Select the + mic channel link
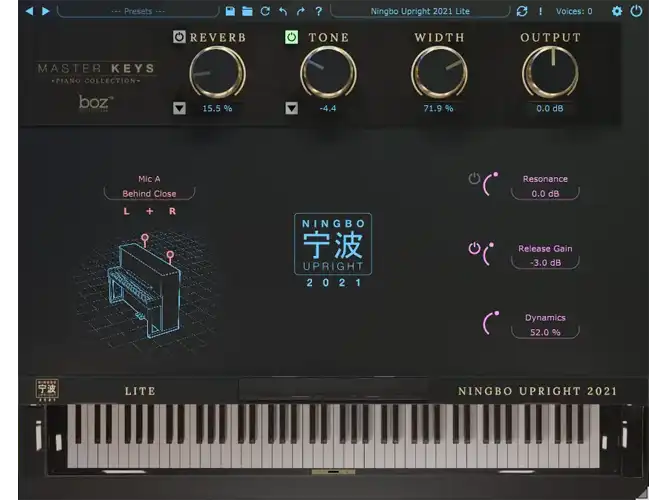The height and width of the screenshot is (500, 667). point(150,211)
